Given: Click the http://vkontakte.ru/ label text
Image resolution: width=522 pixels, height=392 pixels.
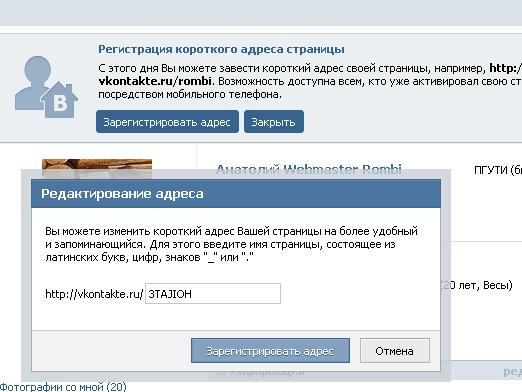Looking at the screenshot, I should pos(94,294).
